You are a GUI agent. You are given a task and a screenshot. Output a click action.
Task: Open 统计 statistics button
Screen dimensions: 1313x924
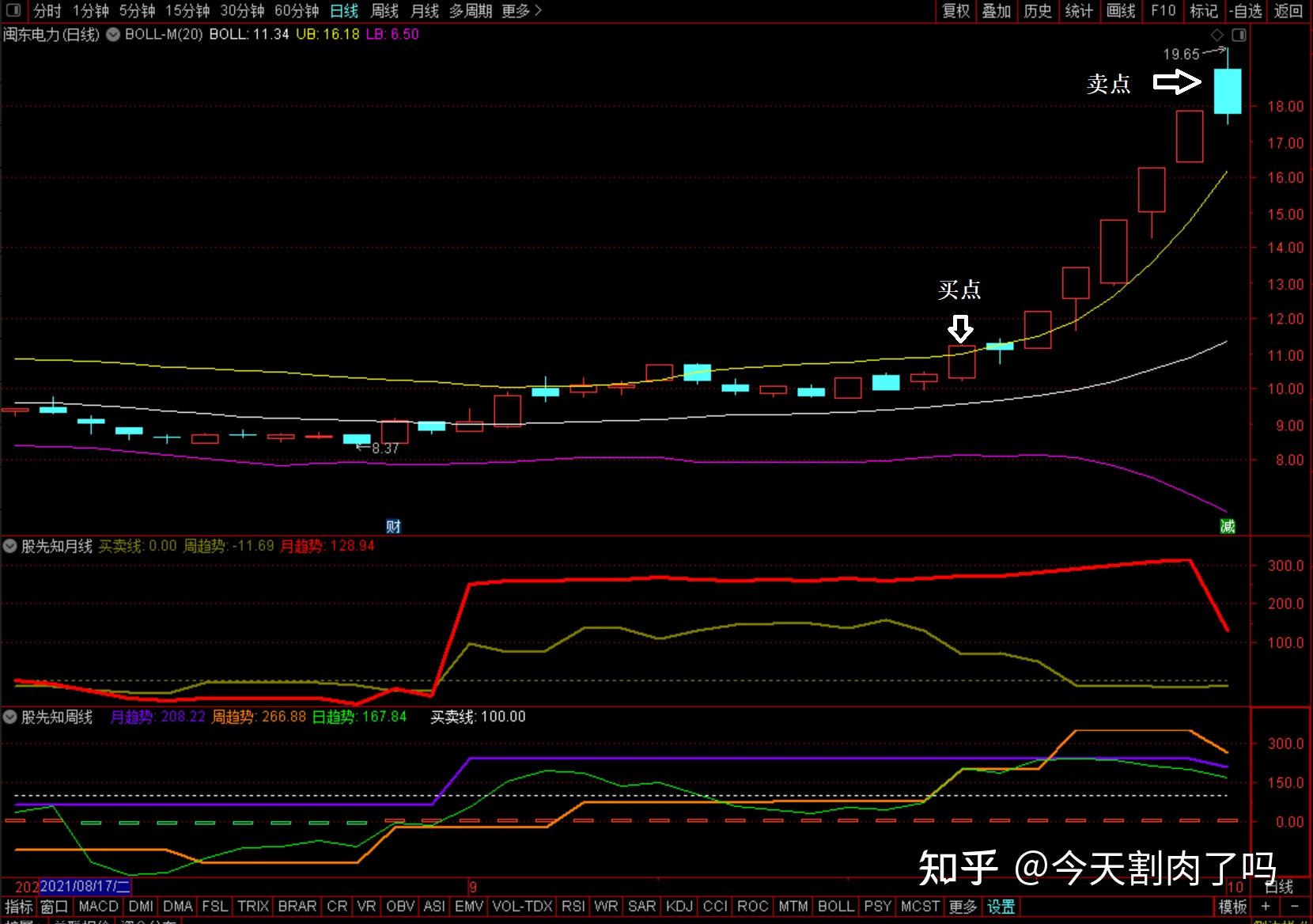click(x=1079, y=10)
